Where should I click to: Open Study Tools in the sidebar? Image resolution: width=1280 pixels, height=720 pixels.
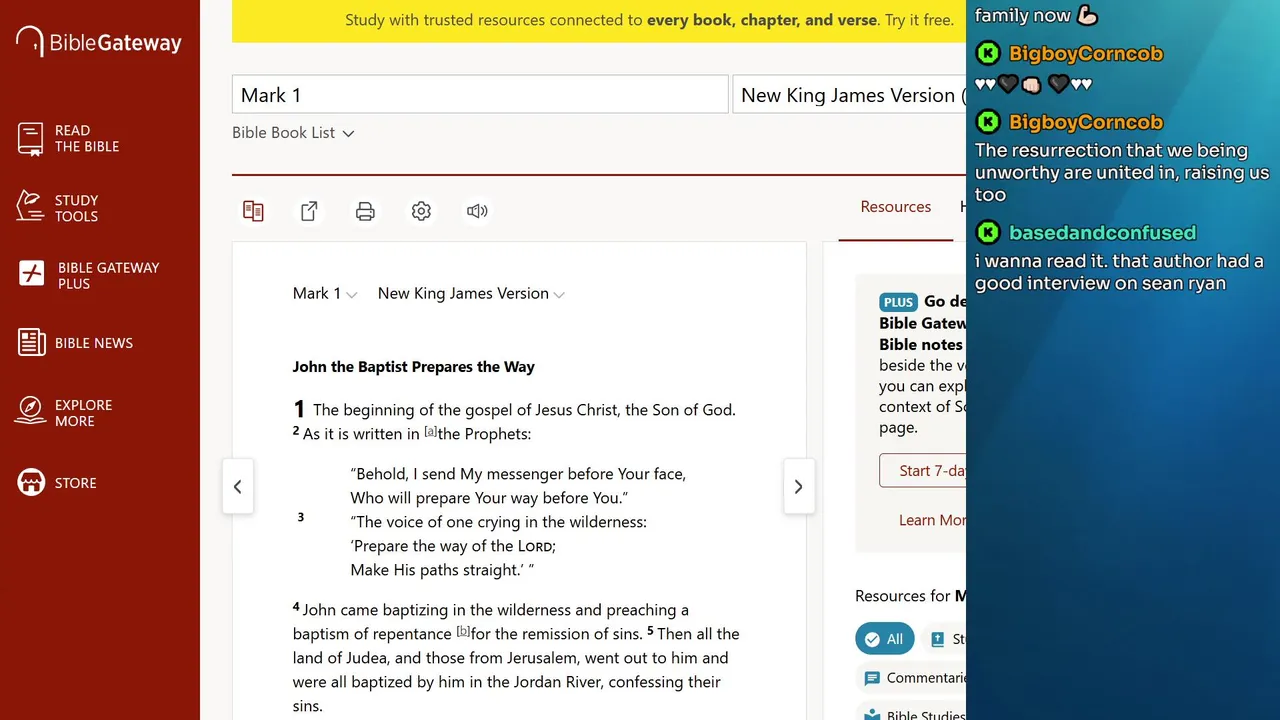(58, 208)
